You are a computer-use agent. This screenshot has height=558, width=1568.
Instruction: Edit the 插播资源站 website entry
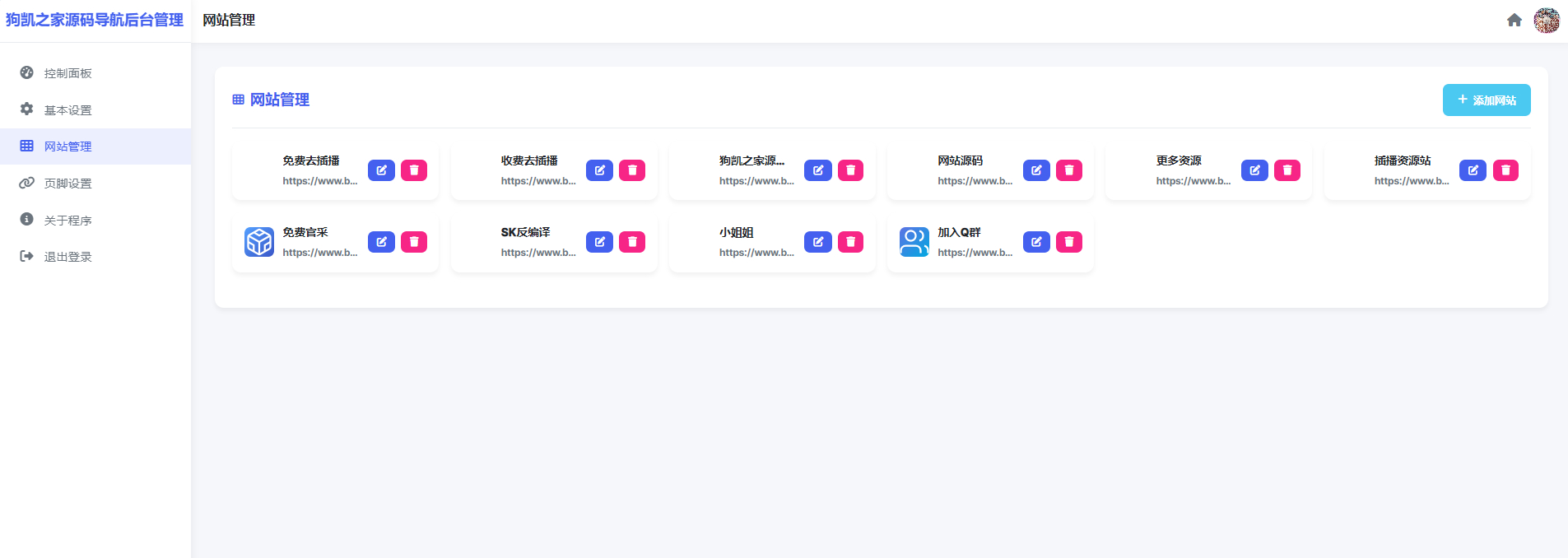tap(1473, 170)
